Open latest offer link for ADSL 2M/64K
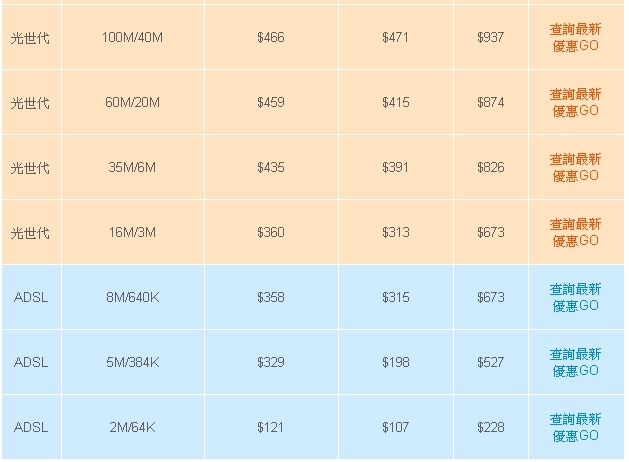This screenshot has width=629, height=462. [x=575, y=427]
